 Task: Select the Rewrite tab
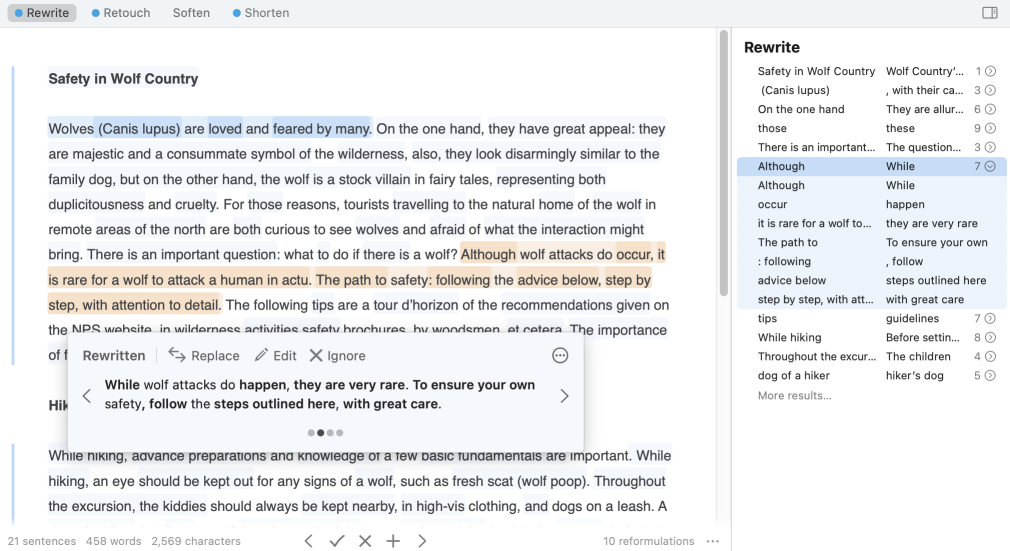pos(42,13)
